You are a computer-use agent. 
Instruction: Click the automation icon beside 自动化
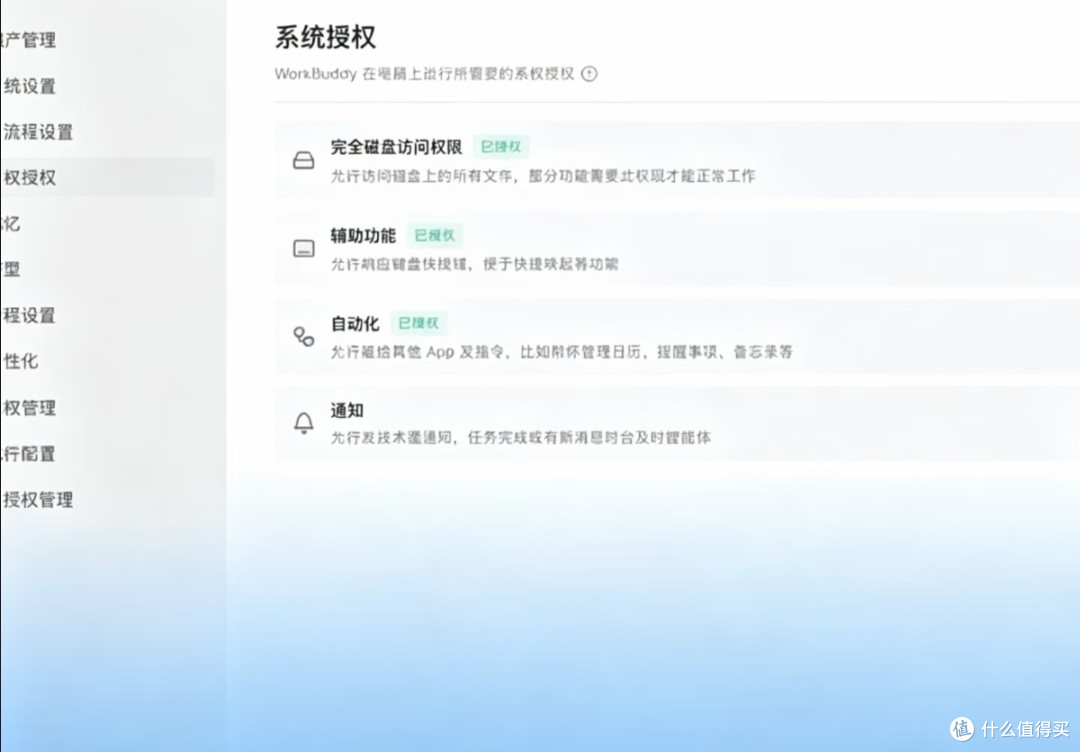pos(304,337)
